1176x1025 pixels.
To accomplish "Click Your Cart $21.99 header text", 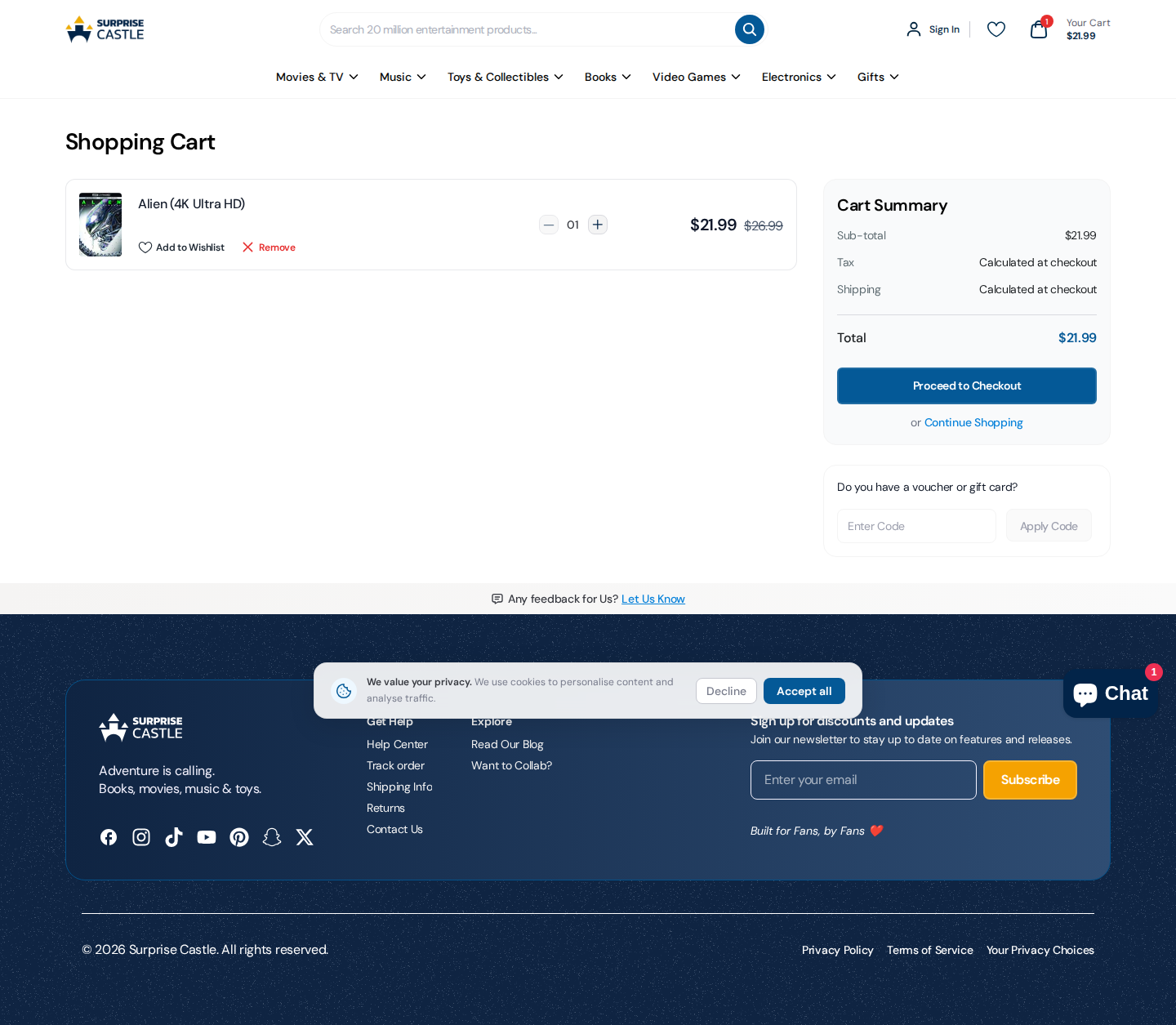I will click(1088, 29).
